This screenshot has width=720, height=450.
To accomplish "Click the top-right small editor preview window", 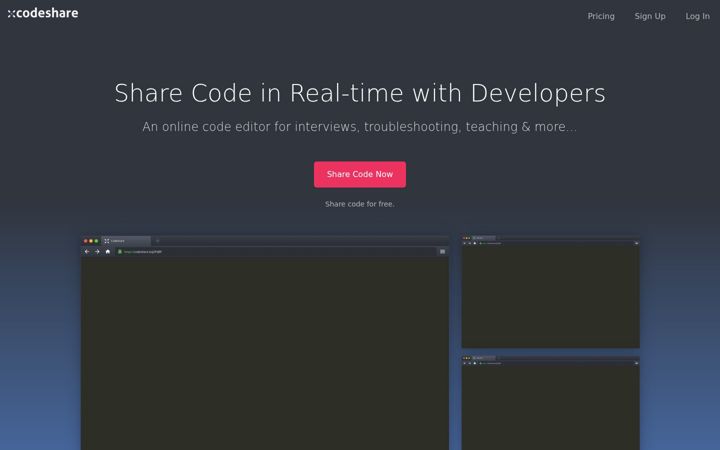I will point(550,292).
